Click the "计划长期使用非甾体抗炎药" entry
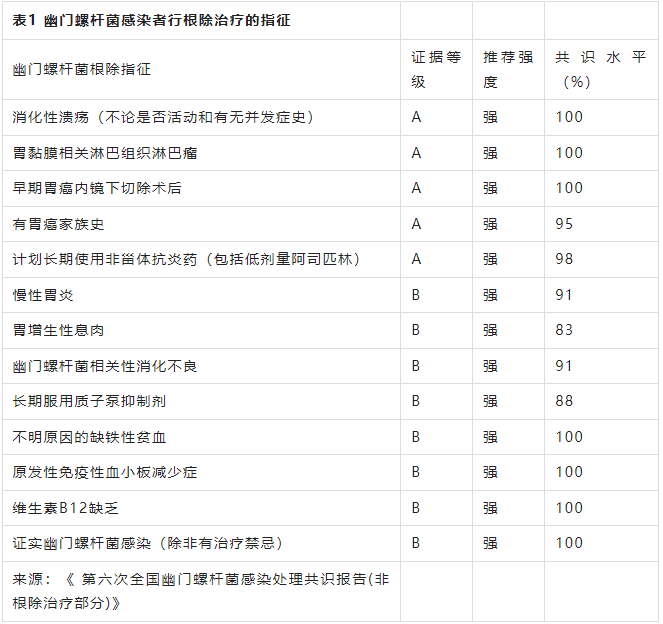The image size is (663, 624). coord(186,259)
